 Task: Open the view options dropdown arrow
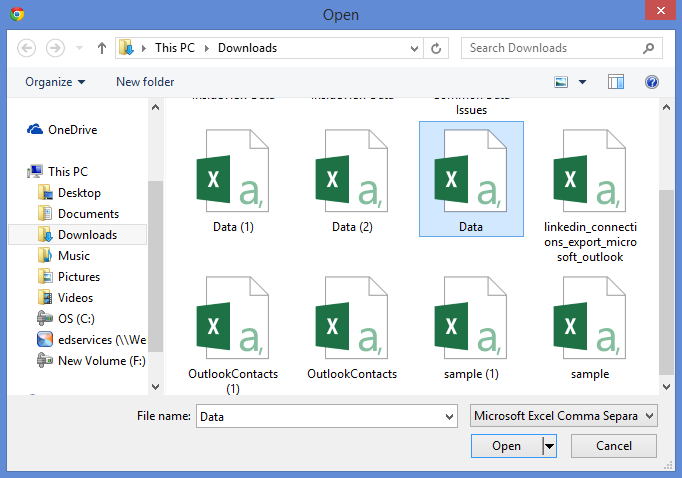click(582, 82)
